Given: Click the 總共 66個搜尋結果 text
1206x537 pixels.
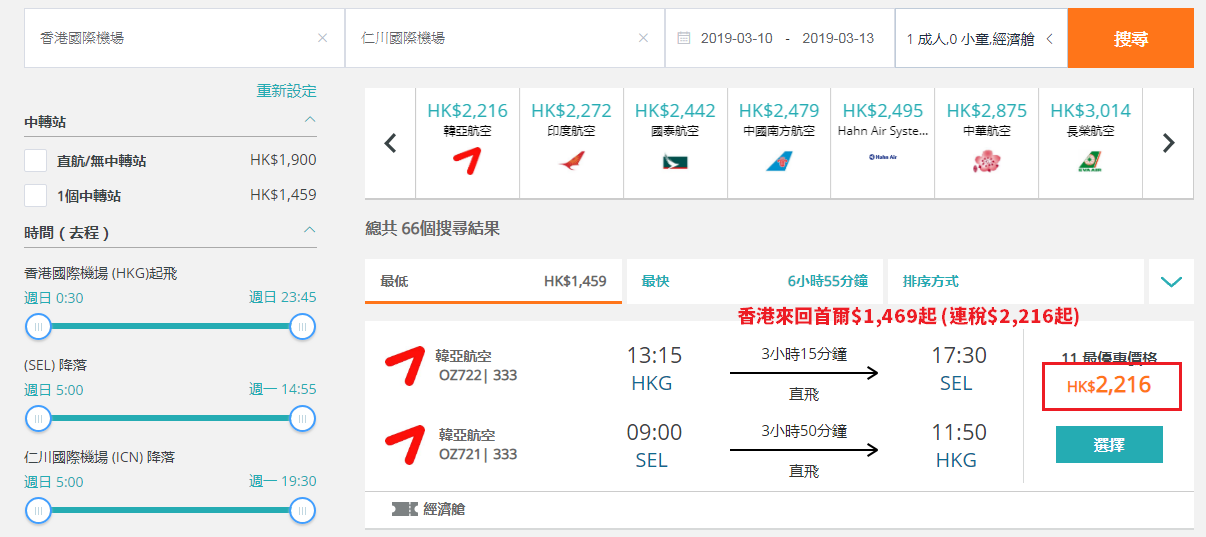Looking at the screenshot, I should [432, 229].
